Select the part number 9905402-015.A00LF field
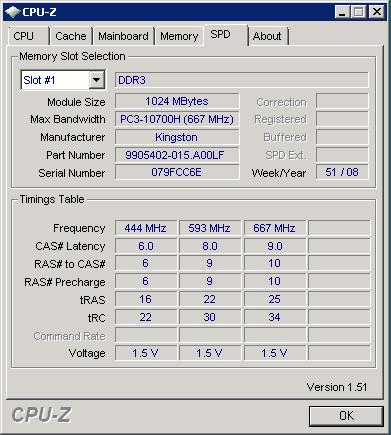Screen dimensions: 391x435 [177, 155]
